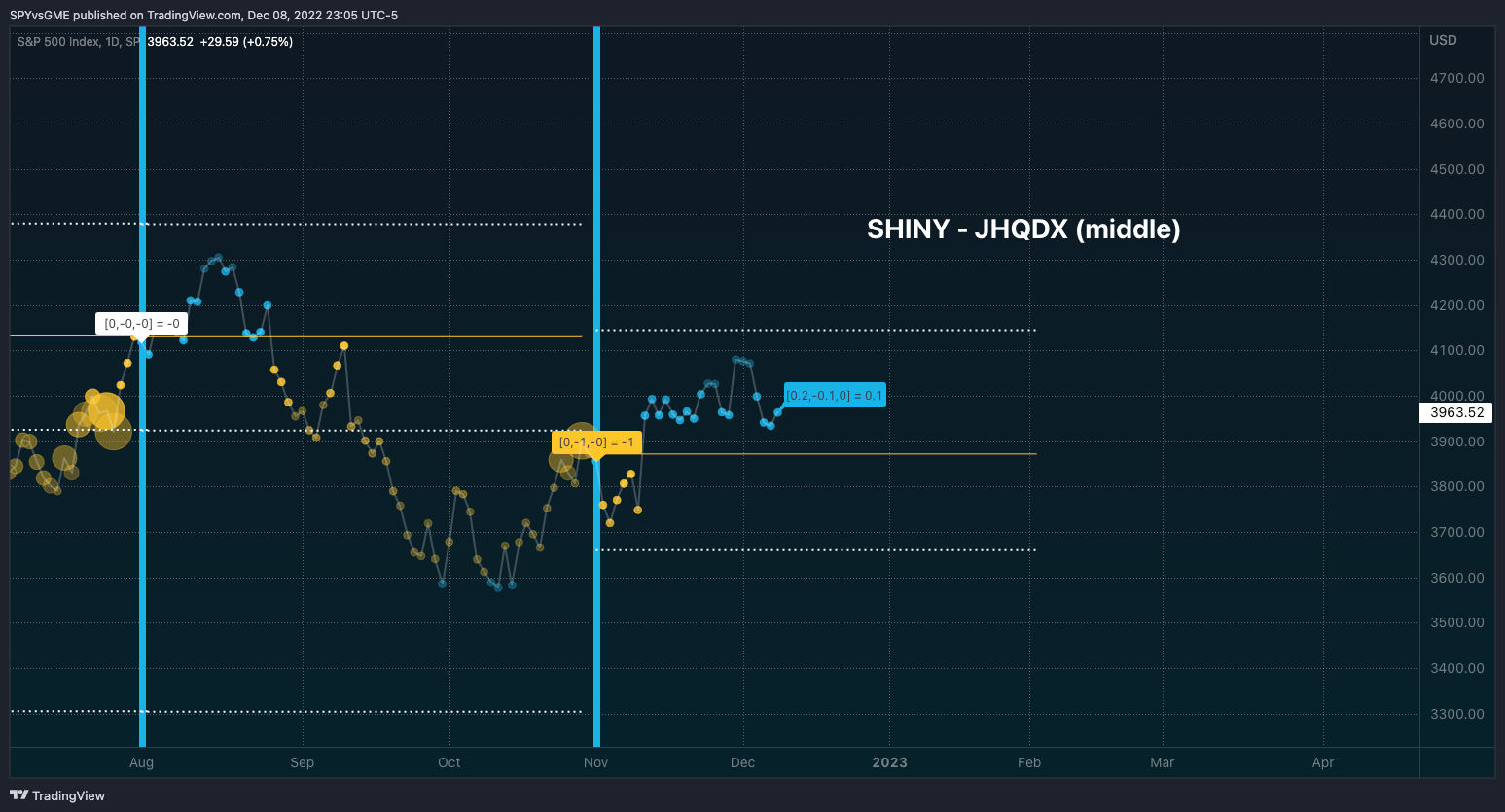Click the white label "[0,-0,-0] = -0"
This screenshot has width=1505, height=812.
click(x=142, y=324)
